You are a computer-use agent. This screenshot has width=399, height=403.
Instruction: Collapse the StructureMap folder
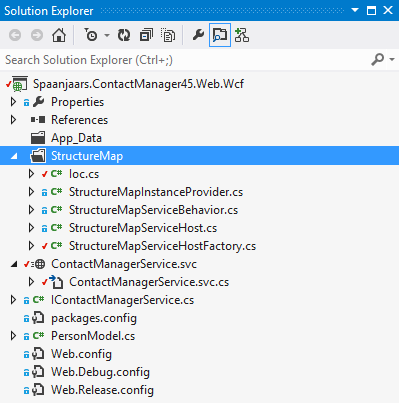[14, 156]
